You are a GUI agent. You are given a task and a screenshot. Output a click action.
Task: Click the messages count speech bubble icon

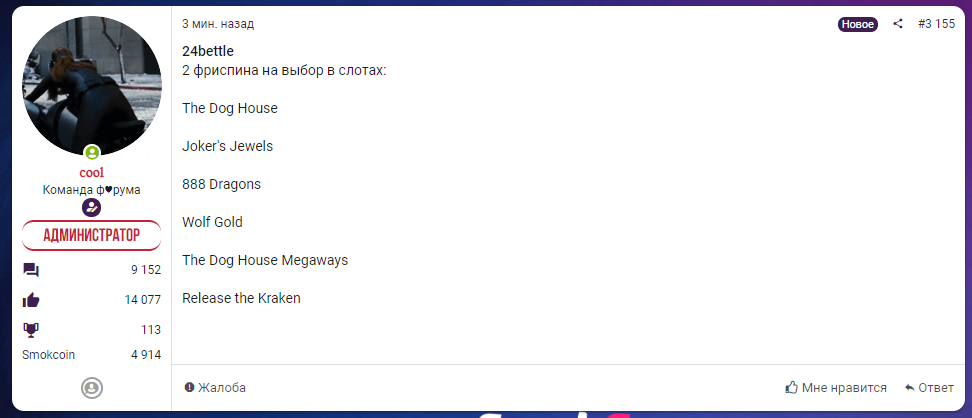pos(31,270)
